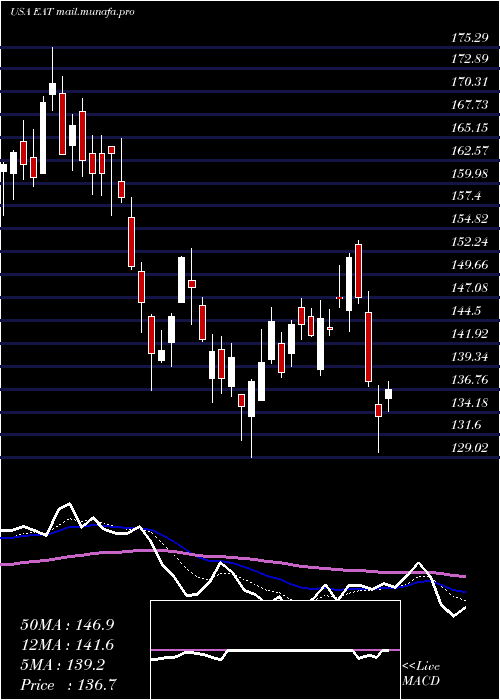Select the 136.76 price level label
Screen dimensions: 500x700
click(469, 380)
